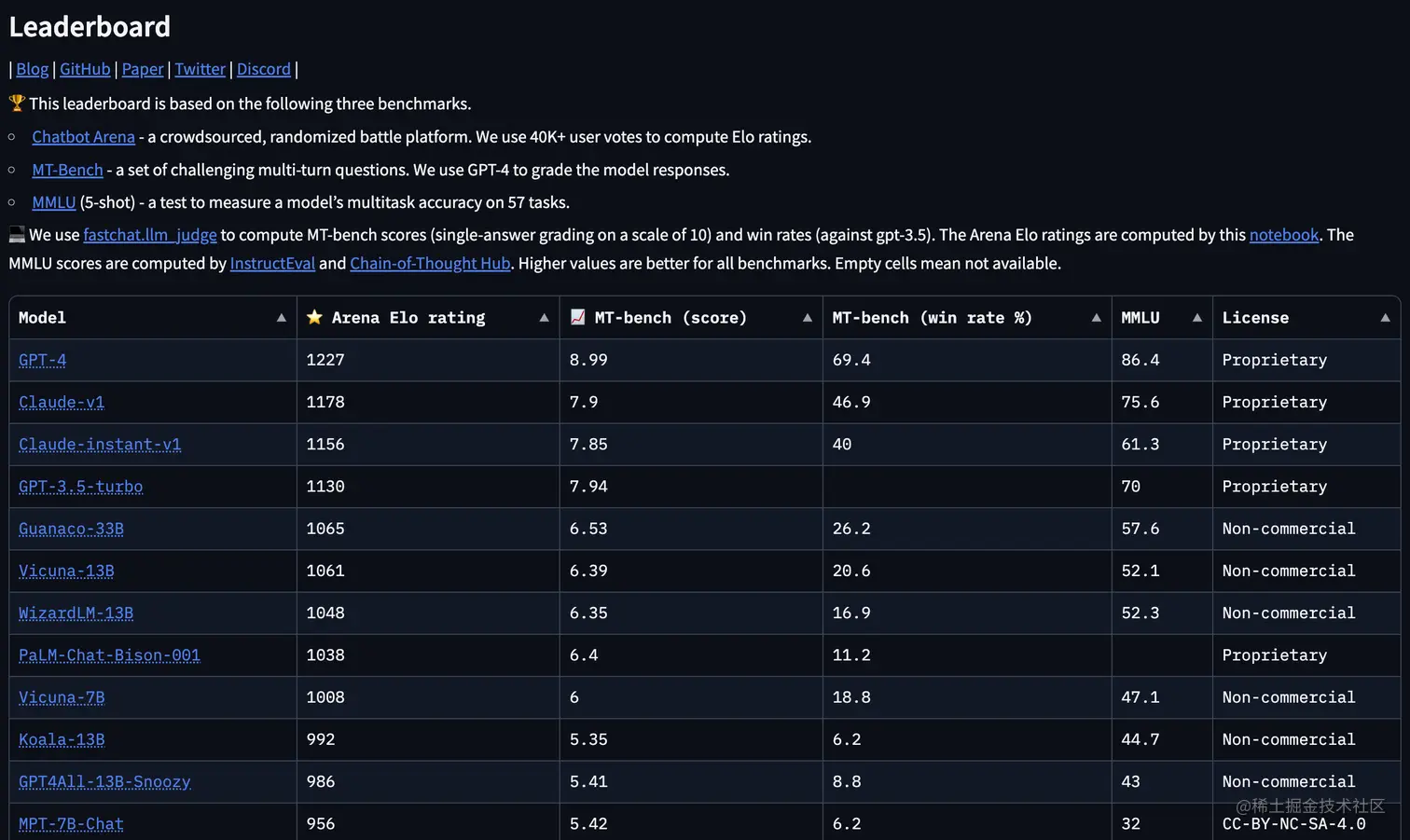
Task: Open the GPT-4 model link
Action: (x=43, y=360)
